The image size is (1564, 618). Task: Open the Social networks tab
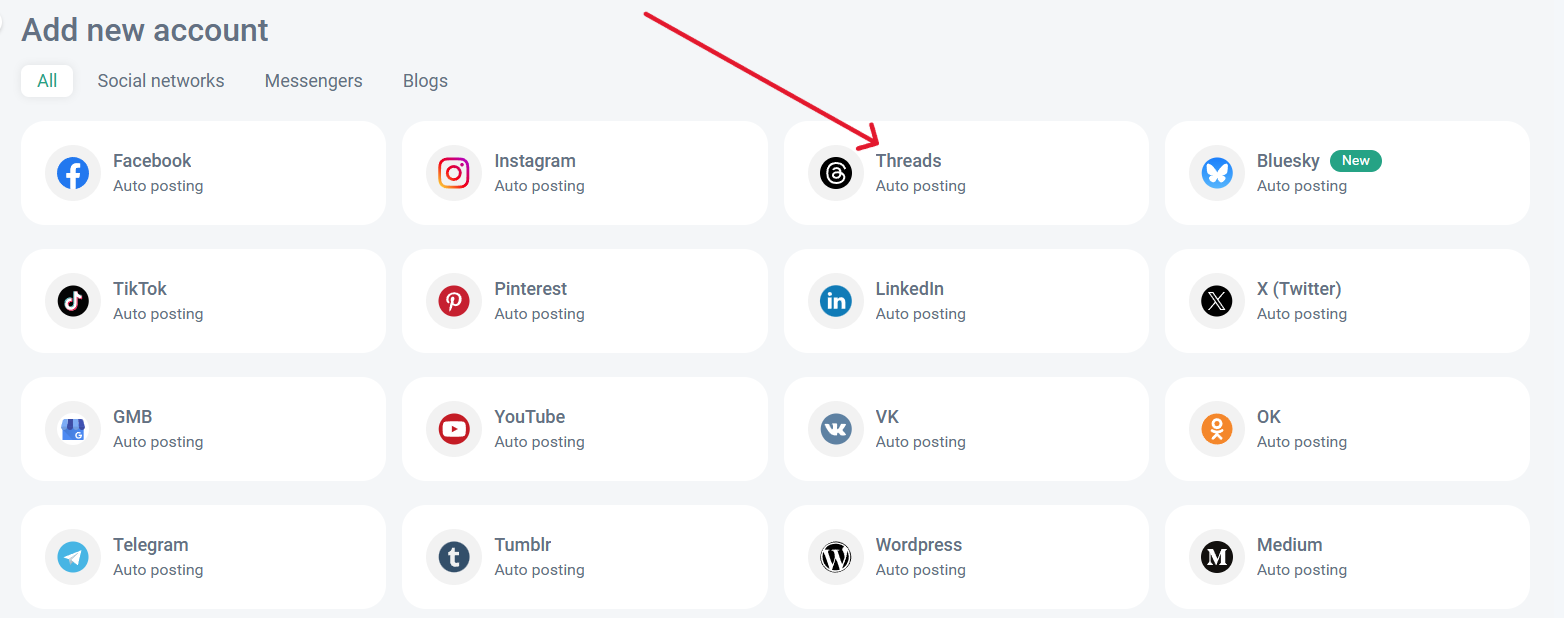click(161, 81)
